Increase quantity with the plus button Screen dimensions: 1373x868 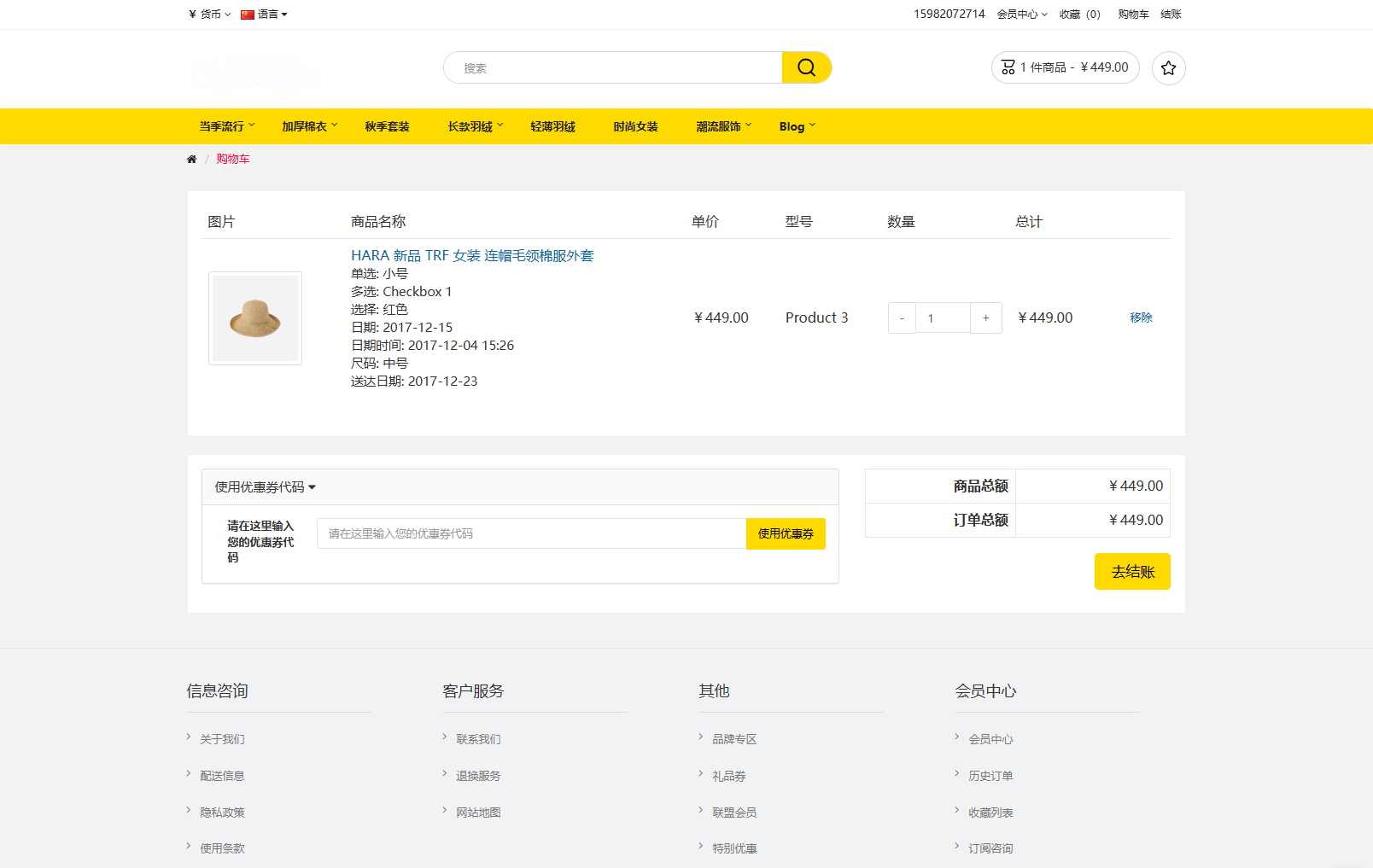[x=986, y=318]
